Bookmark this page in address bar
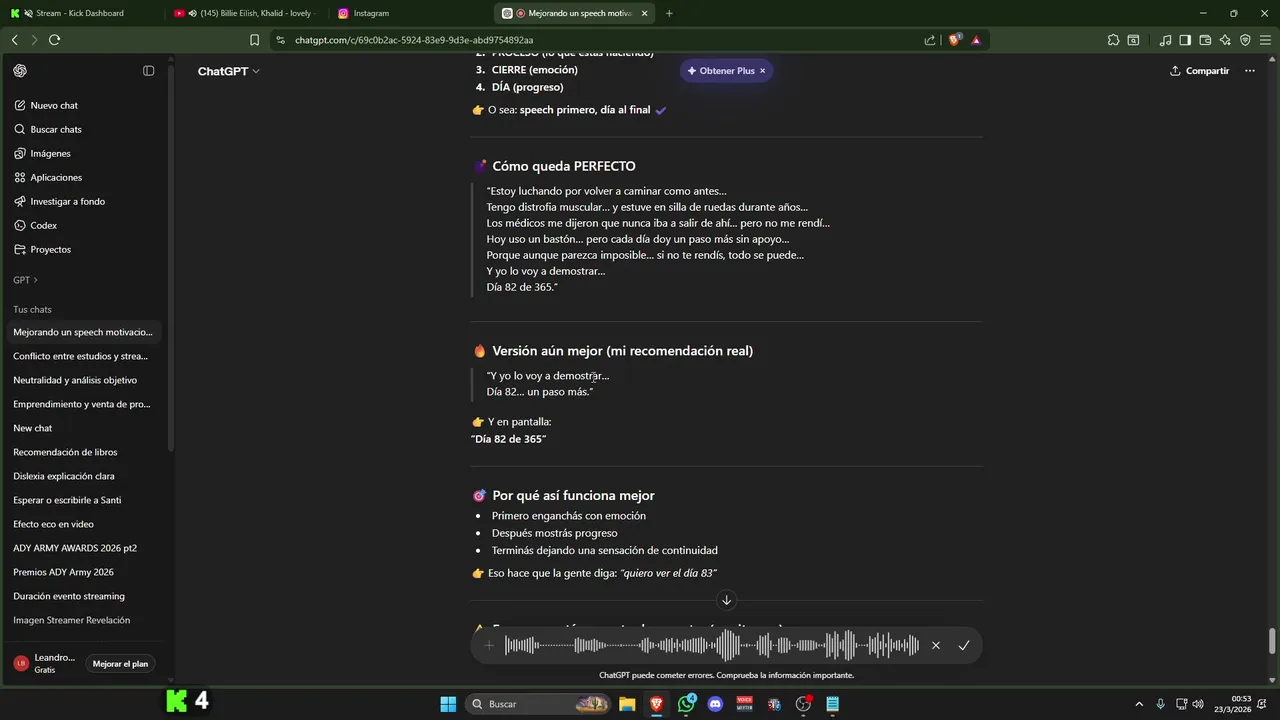Image resolution: width=1280 pixels, height=720 pixels. [x=255, y=40]
